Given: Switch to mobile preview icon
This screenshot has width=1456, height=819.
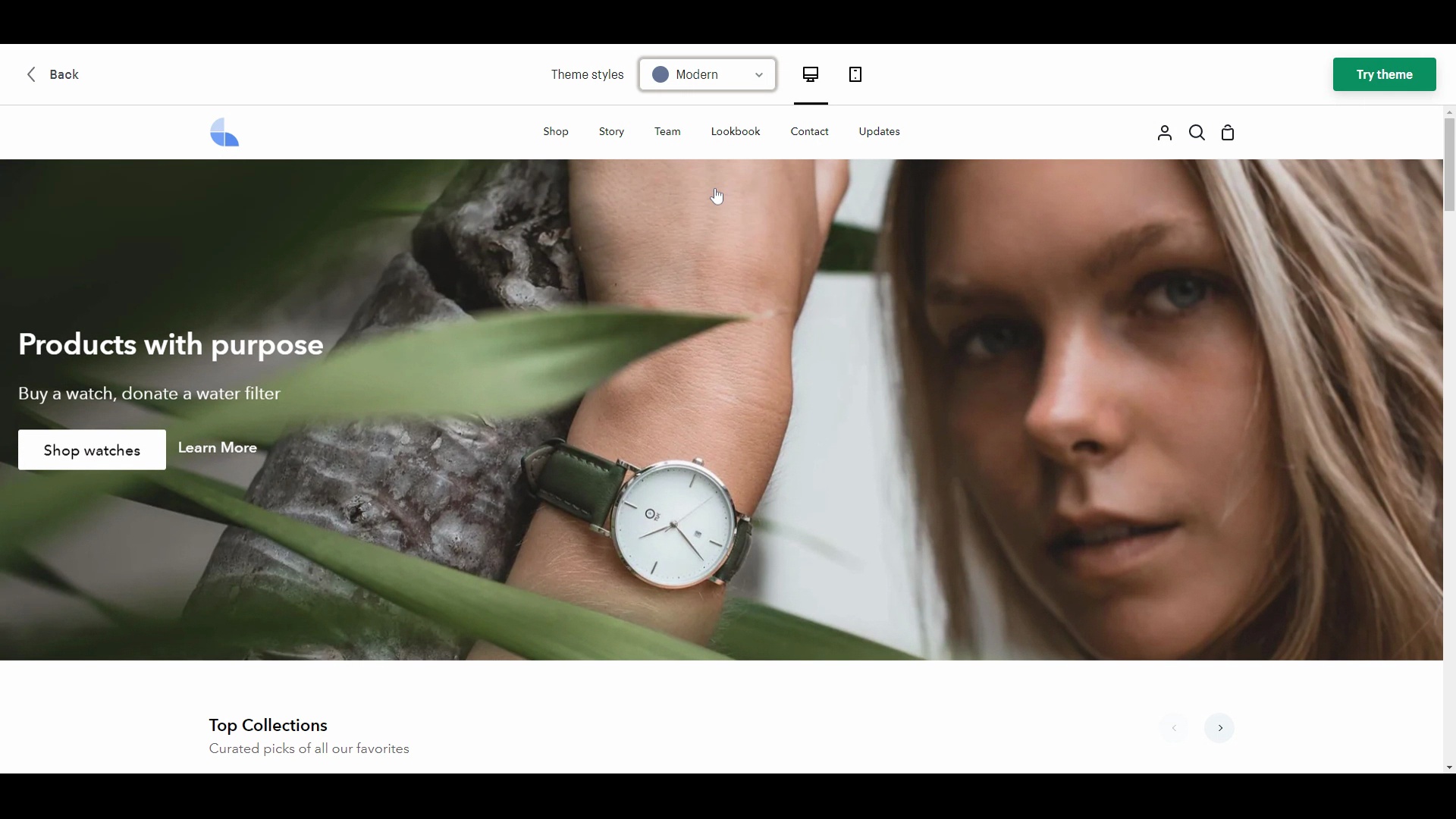Looking at the screenshot, I should tap(856, 74).
